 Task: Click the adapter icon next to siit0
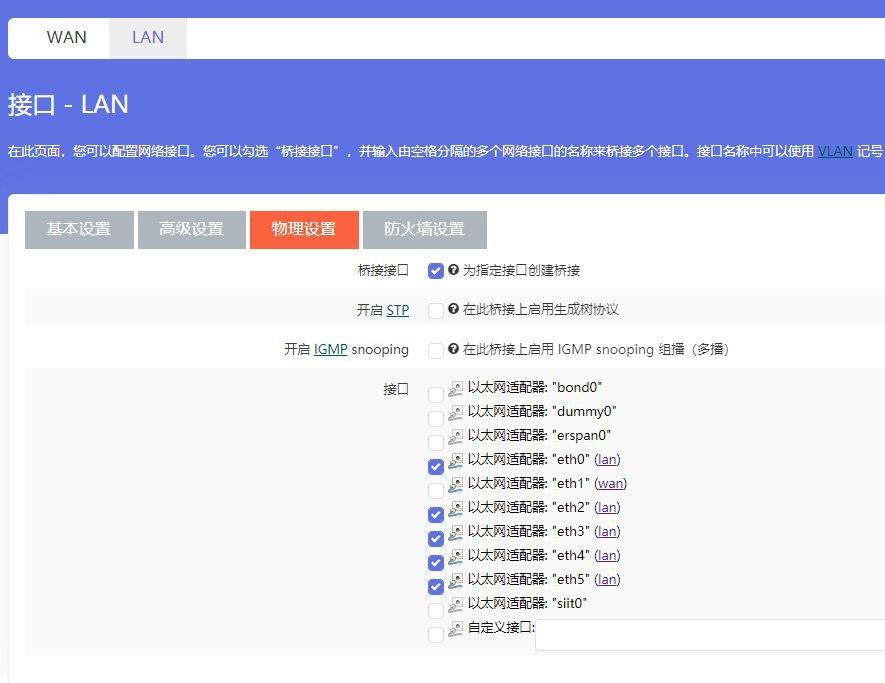pyautogui.click(x=456, y=604)
